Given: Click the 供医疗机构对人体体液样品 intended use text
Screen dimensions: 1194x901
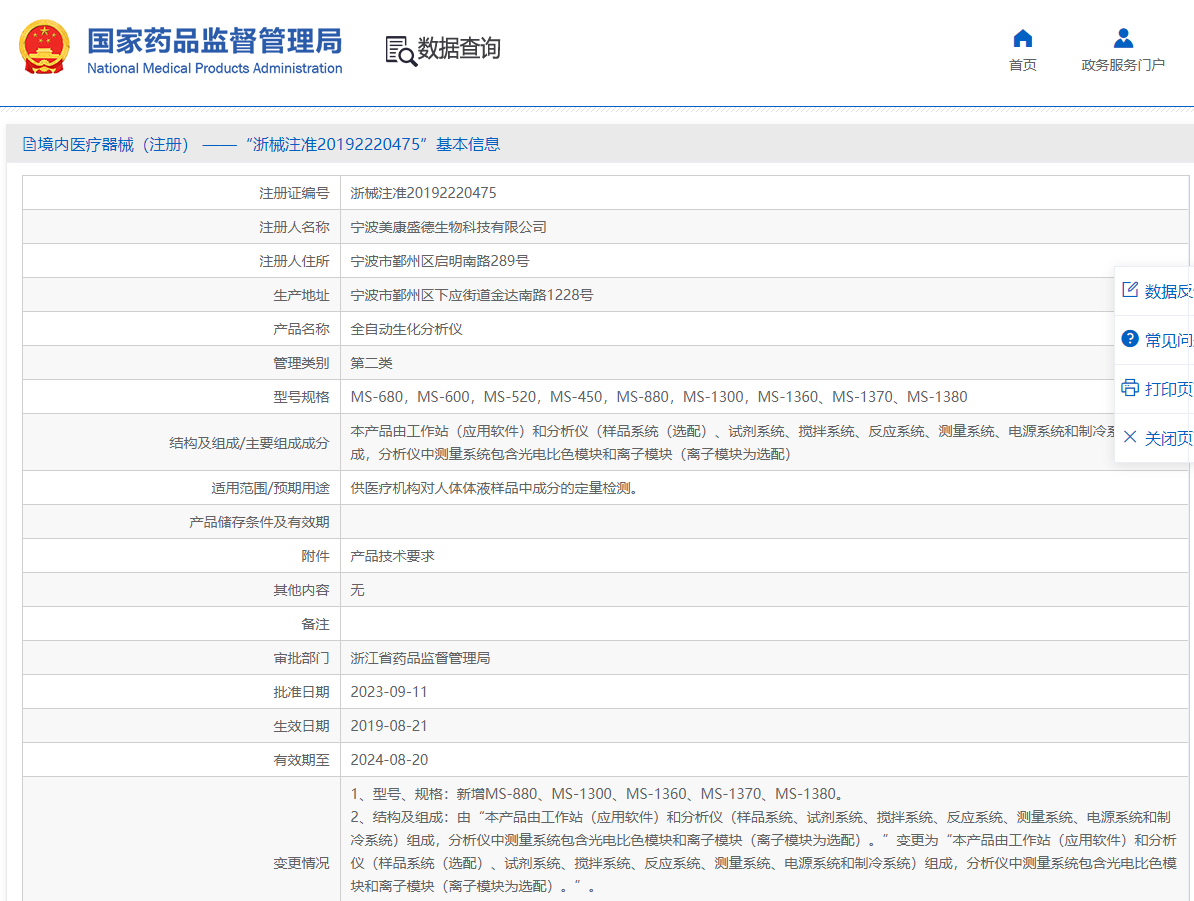Looking at the screenshot, I should (494, 488).
